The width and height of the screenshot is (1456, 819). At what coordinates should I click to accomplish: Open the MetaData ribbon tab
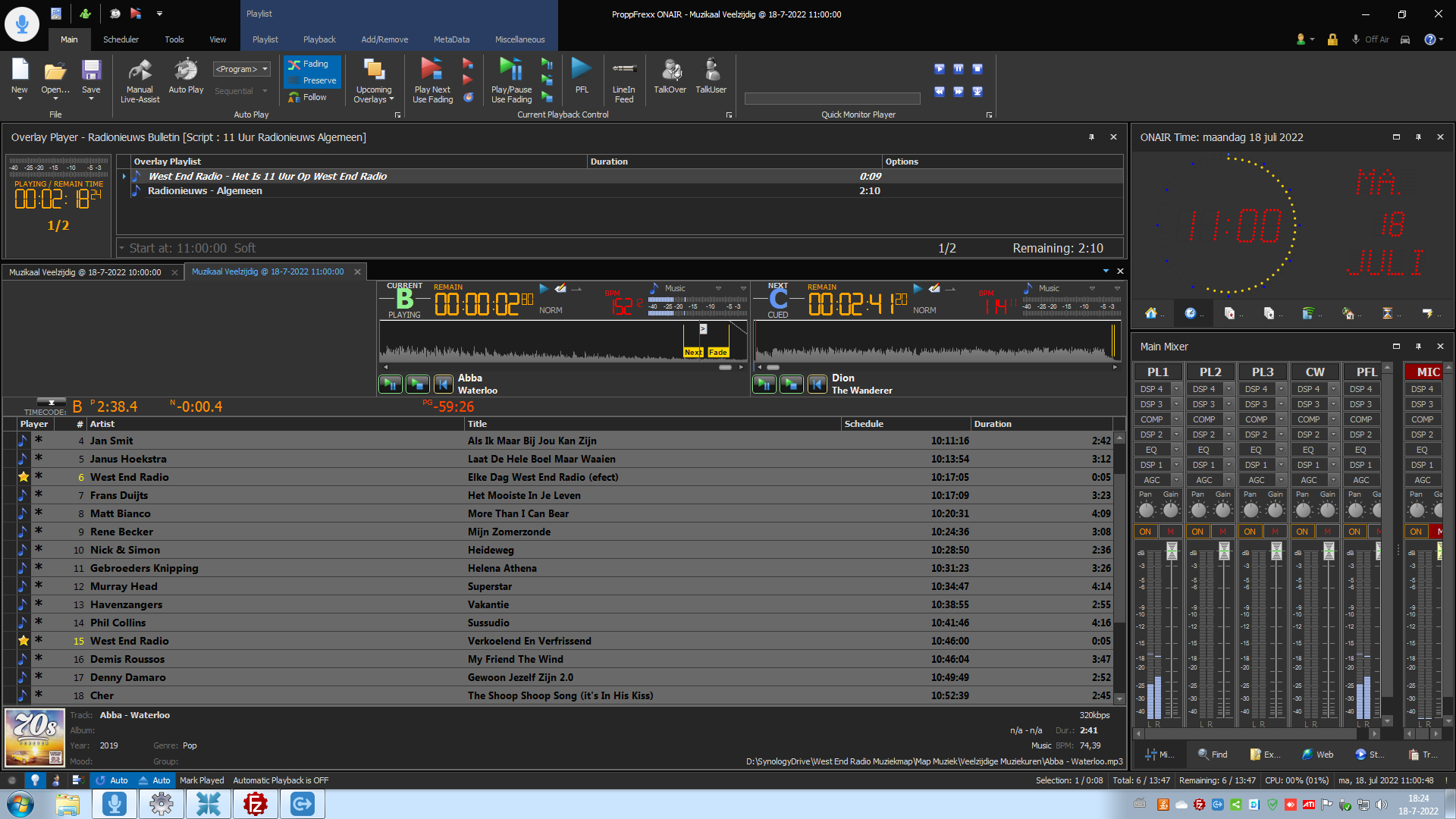[x=451, y=39]
